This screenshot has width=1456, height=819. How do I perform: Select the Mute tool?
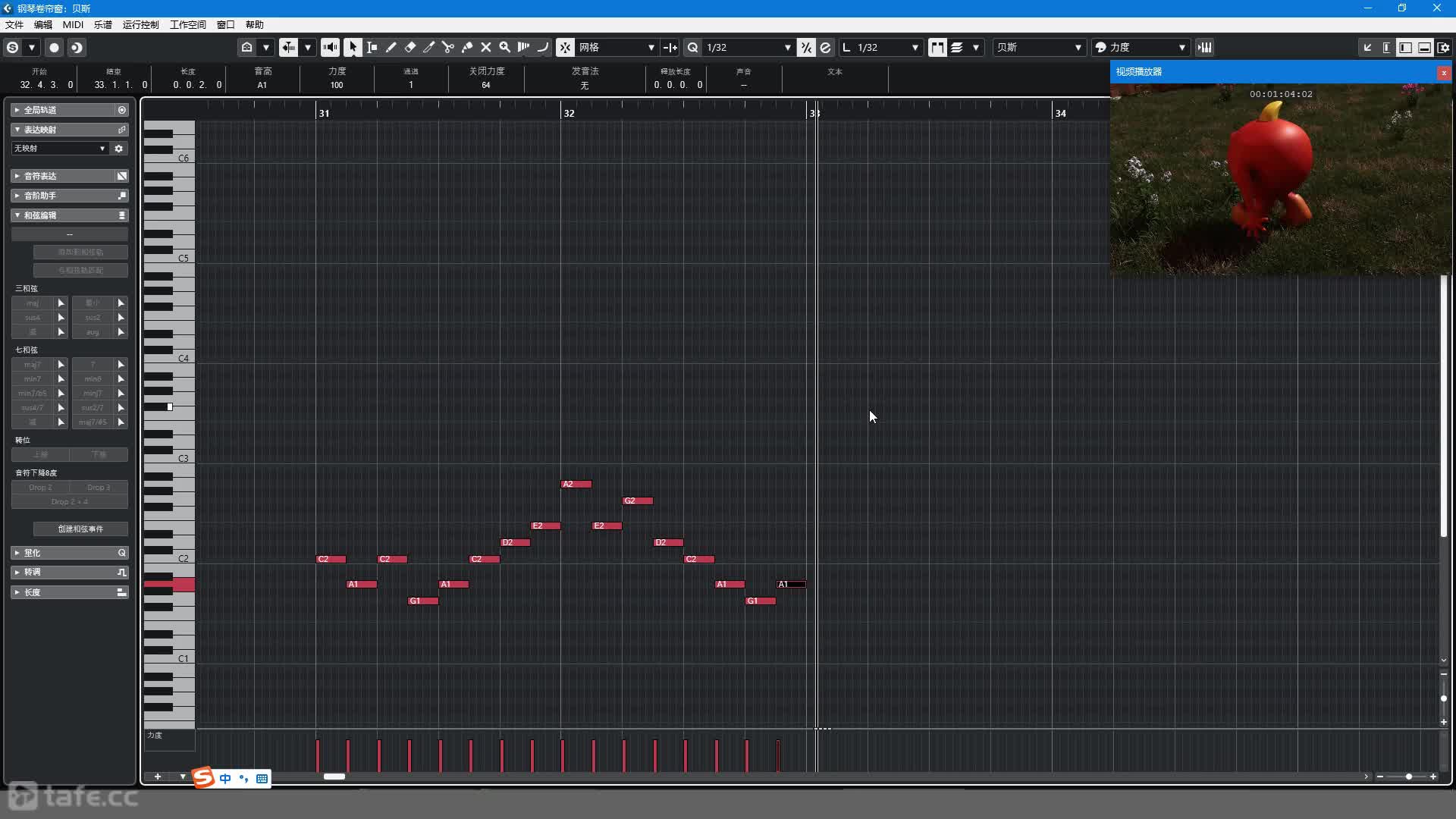[486, 47]
